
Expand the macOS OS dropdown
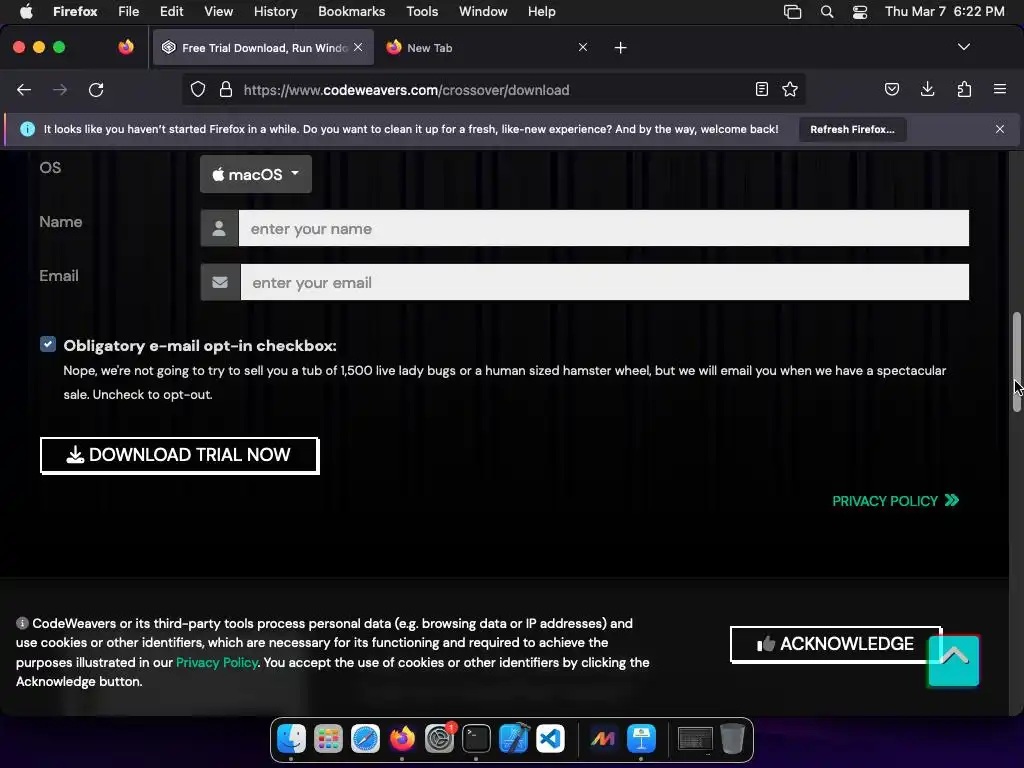(255, 174)
